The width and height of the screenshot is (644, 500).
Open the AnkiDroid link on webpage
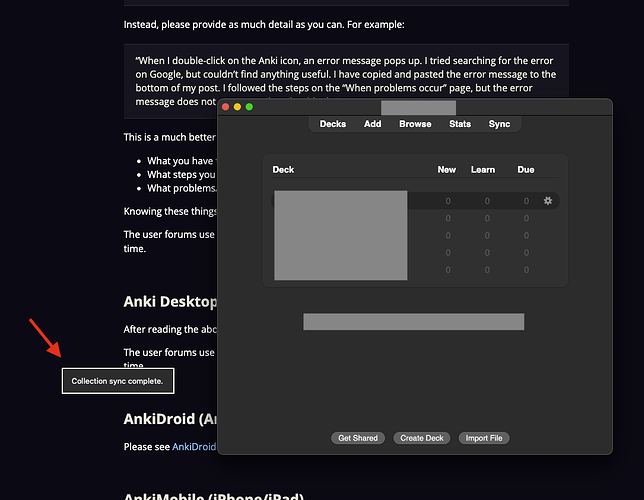tap(194, 447)
